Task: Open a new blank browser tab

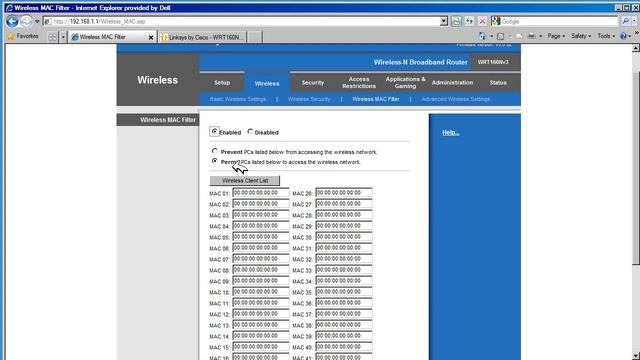Action: coord(255,37)
